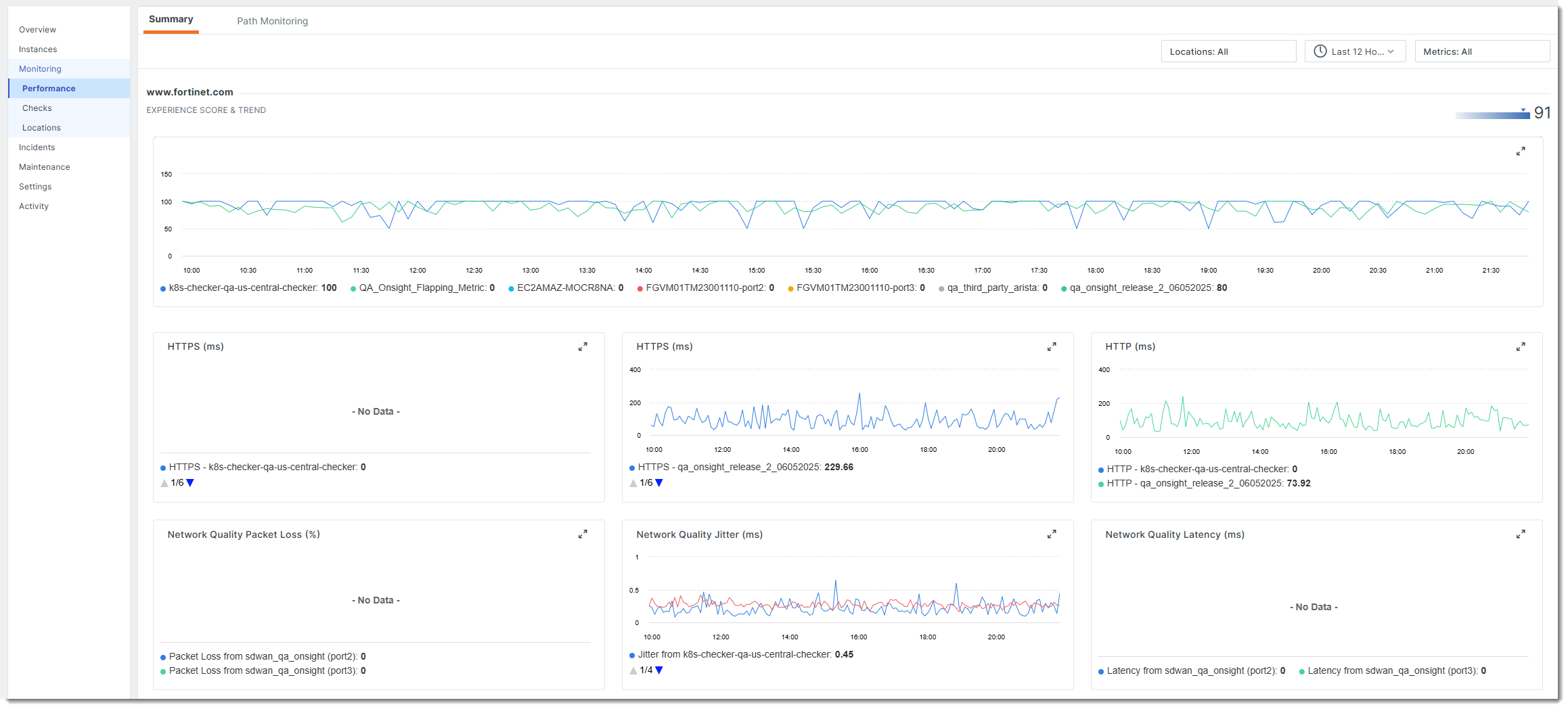Open Incidents in the sidebar

coord(37,147)
